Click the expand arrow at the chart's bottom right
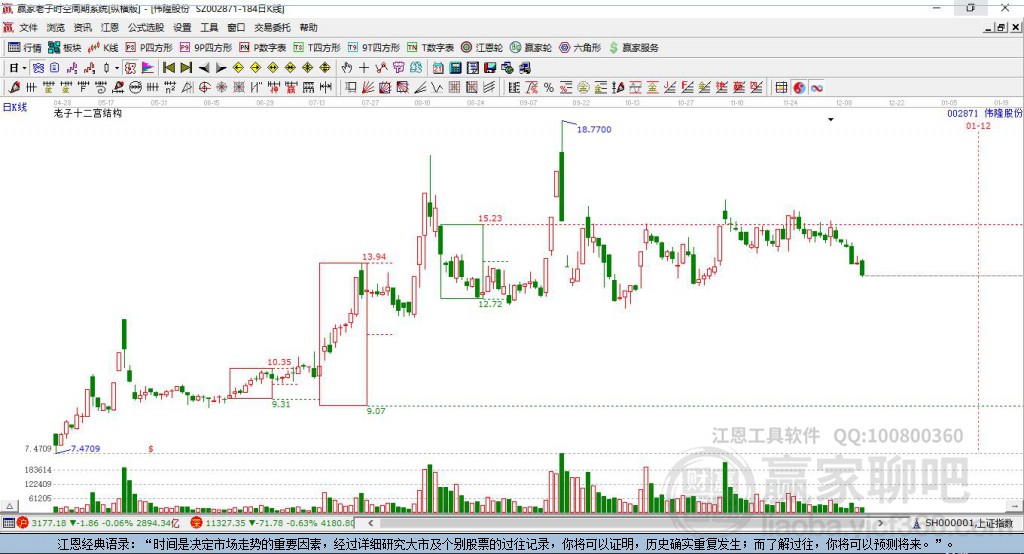The height and width of the screenshot is (554, 1024). [x=1015, y=506]
